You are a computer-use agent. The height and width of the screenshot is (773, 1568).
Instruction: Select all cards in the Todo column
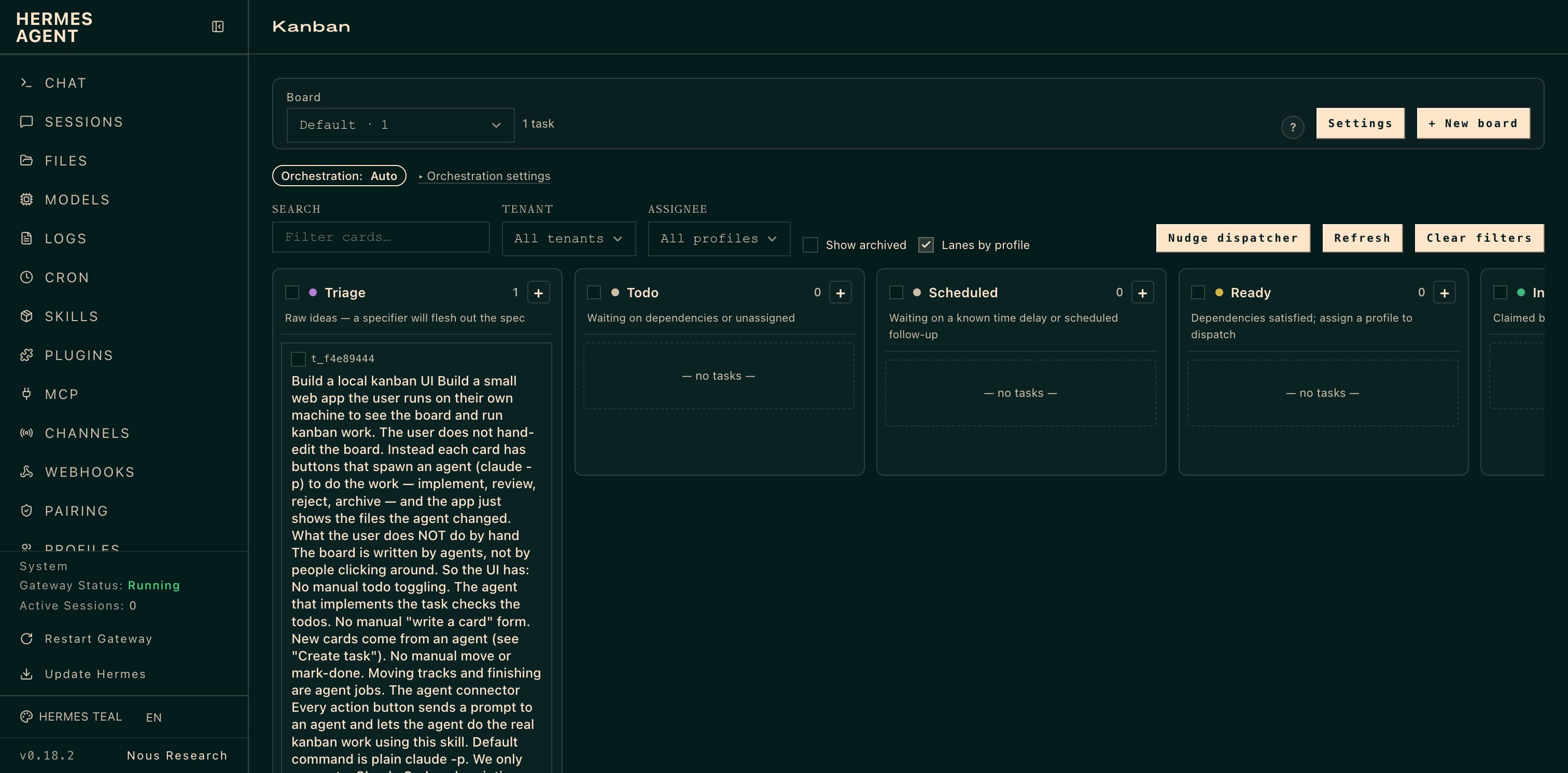pos(594,293)
